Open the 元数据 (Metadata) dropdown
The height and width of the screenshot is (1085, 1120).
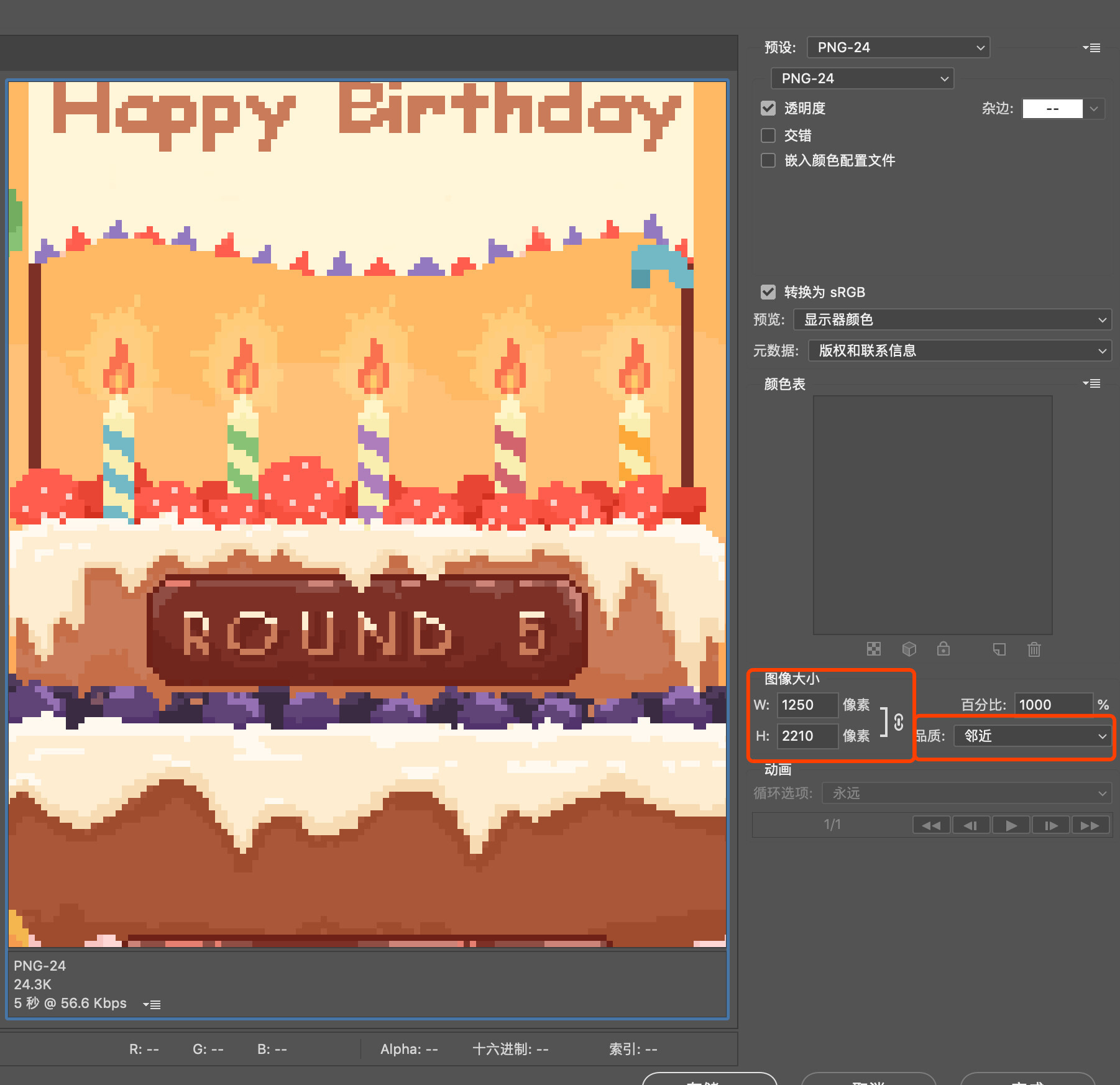[960, 351]
